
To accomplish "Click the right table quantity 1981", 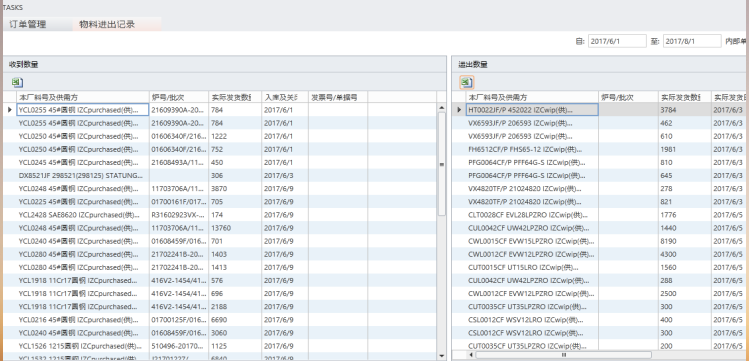I will click(685, 149).
